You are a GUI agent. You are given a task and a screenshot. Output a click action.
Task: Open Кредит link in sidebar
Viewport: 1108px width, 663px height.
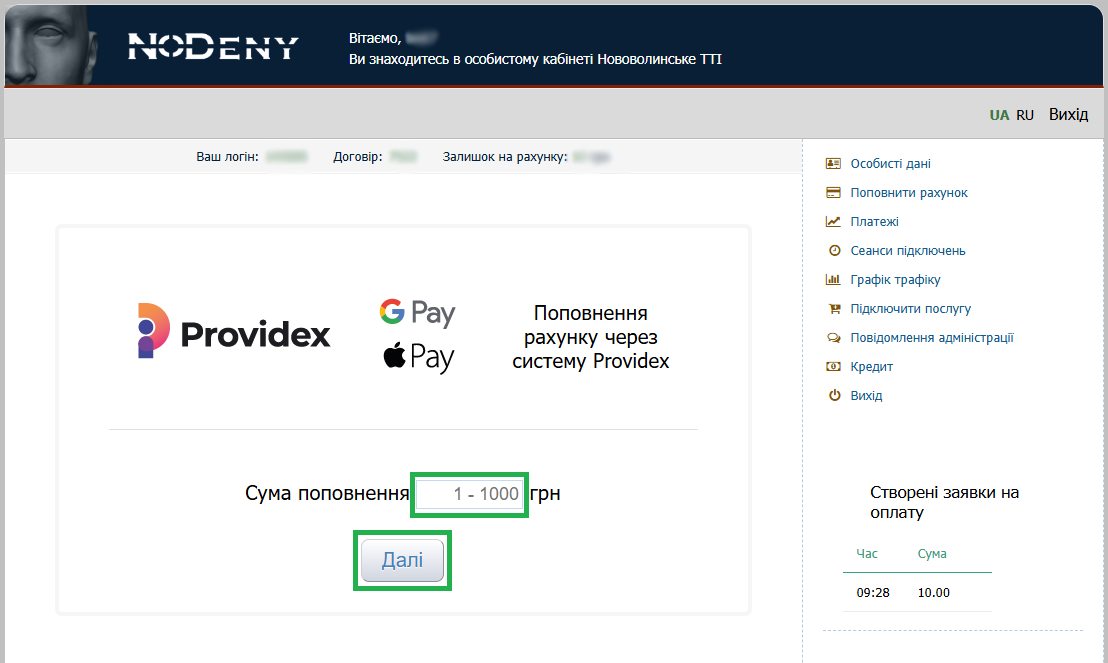[x=871, y=366]
